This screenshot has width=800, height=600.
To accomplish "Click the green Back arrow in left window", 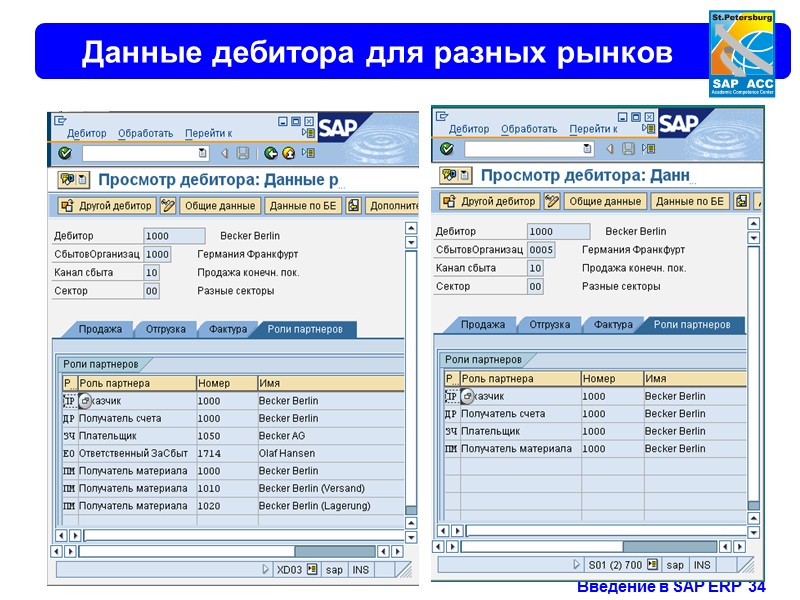I will [x=271, y=153].
